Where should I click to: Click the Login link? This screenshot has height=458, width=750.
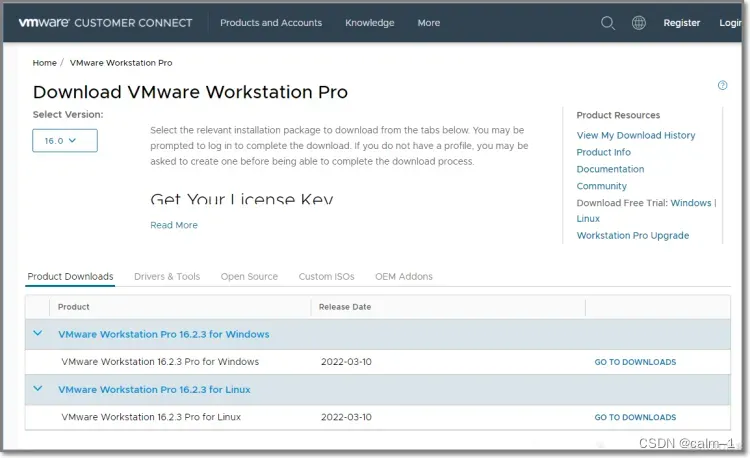pos(730,22)
